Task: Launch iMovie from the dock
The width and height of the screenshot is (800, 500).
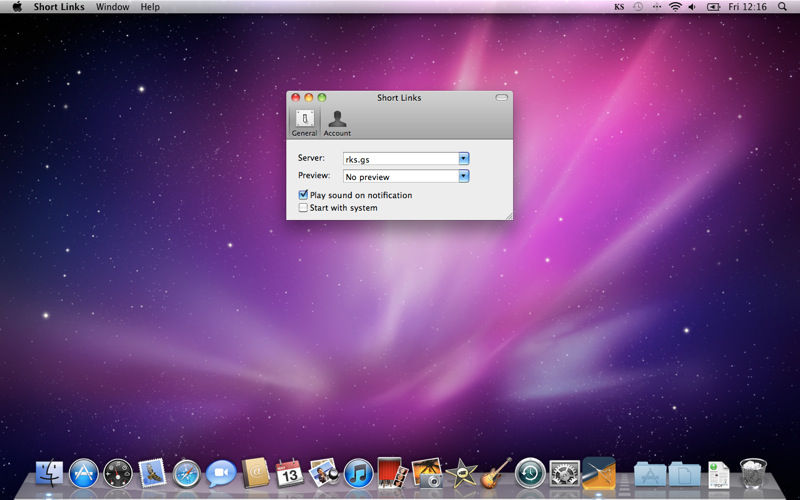Action: [x=461, y=473]
